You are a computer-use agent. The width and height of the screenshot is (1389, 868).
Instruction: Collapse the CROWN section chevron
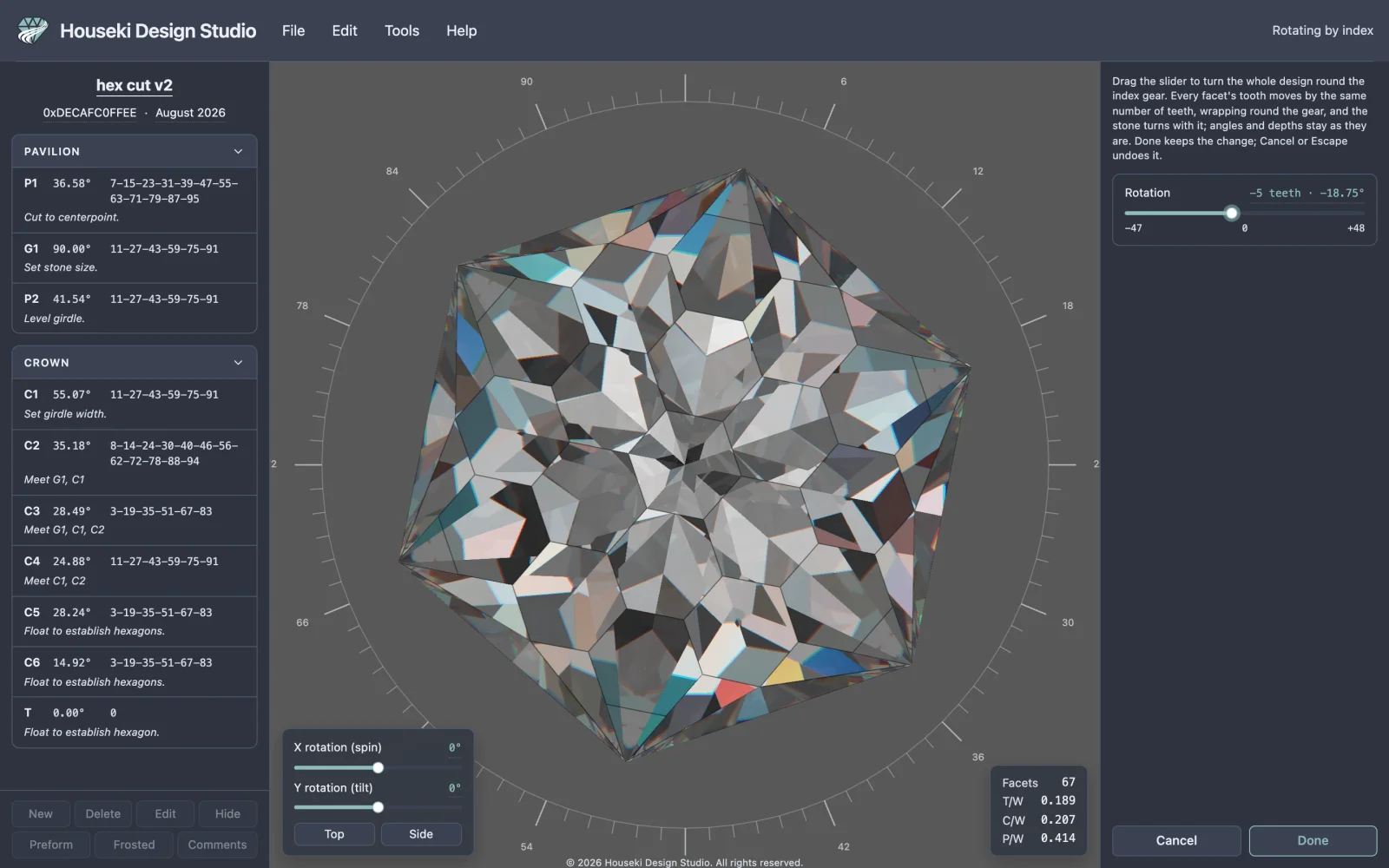point(238,363)
